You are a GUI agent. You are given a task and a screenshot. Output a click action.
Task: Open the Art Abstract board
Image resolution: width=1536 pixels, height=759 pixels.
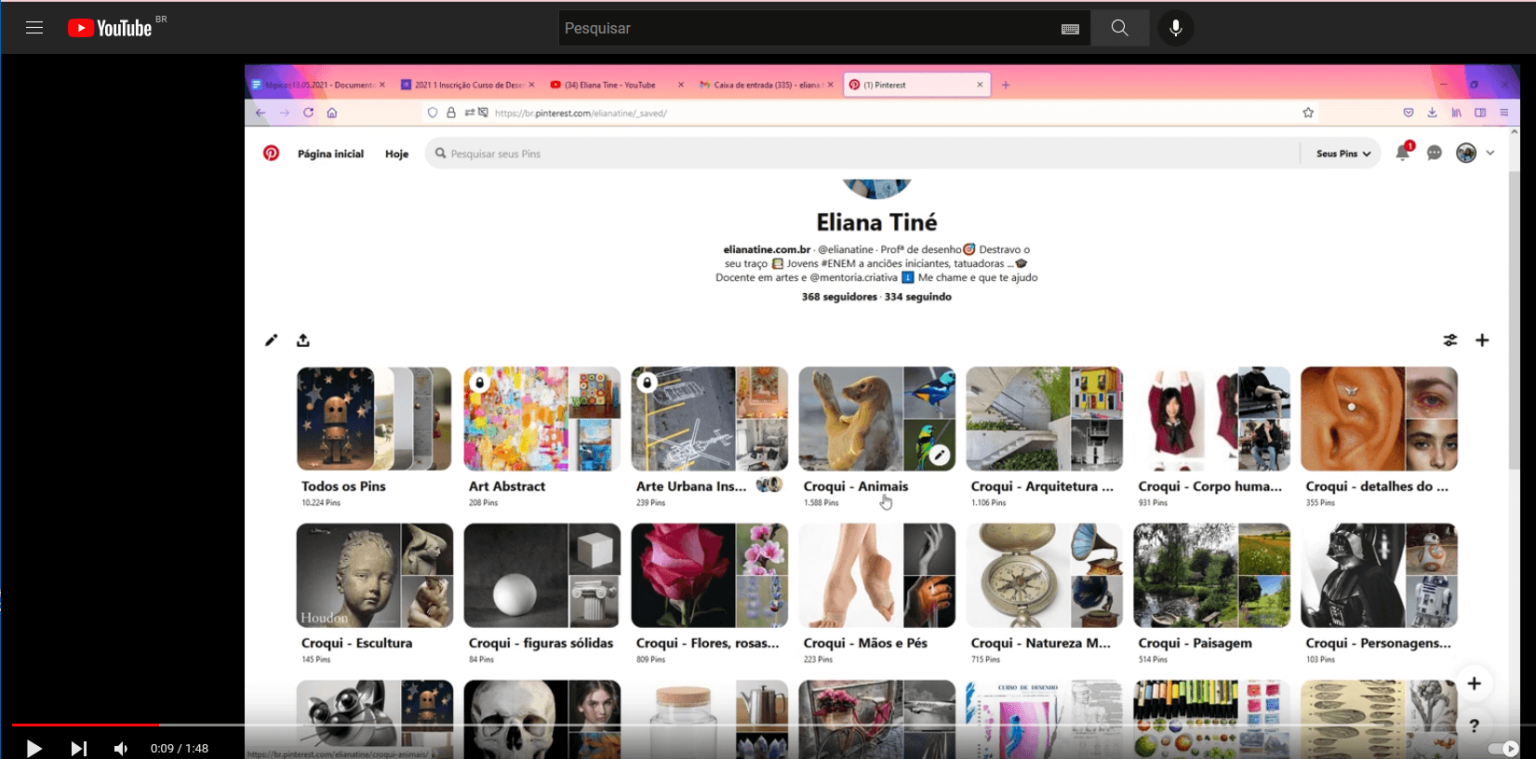tap(541, 418)
